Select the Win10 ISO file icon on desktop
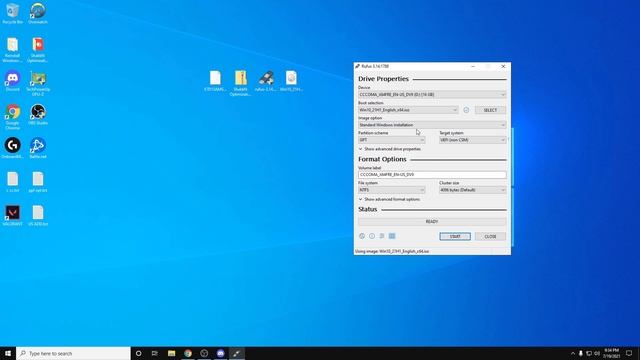 click(291, 80)
